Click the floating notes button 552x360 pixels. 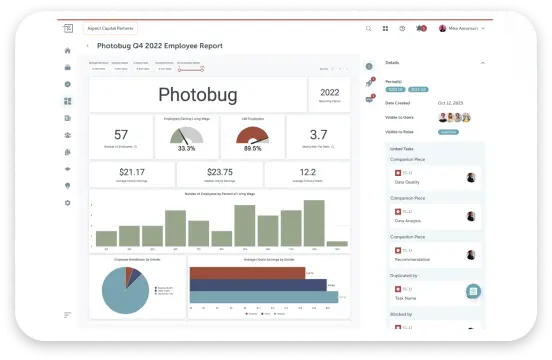(473, 291)
